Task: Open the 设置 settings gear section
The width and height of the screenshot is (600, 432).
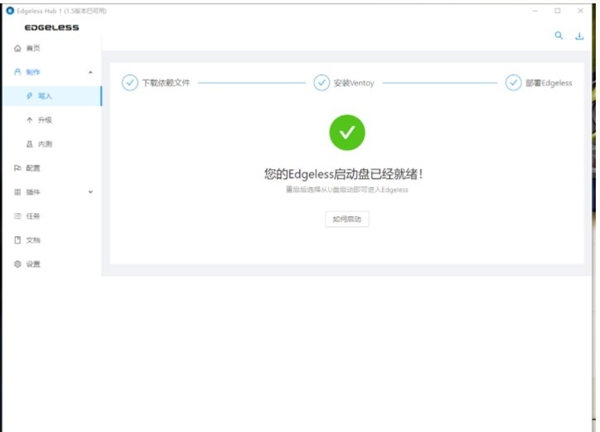Action: point(27,264)
